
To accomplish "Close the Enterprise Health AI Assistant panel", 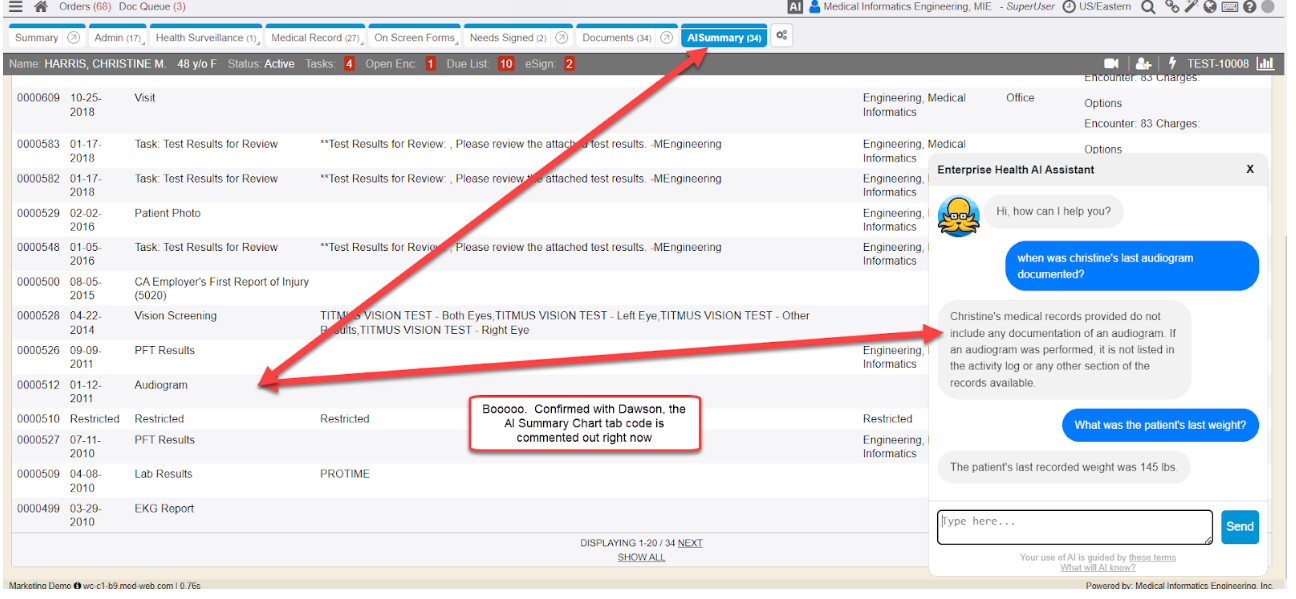I will pos(1250,169).
